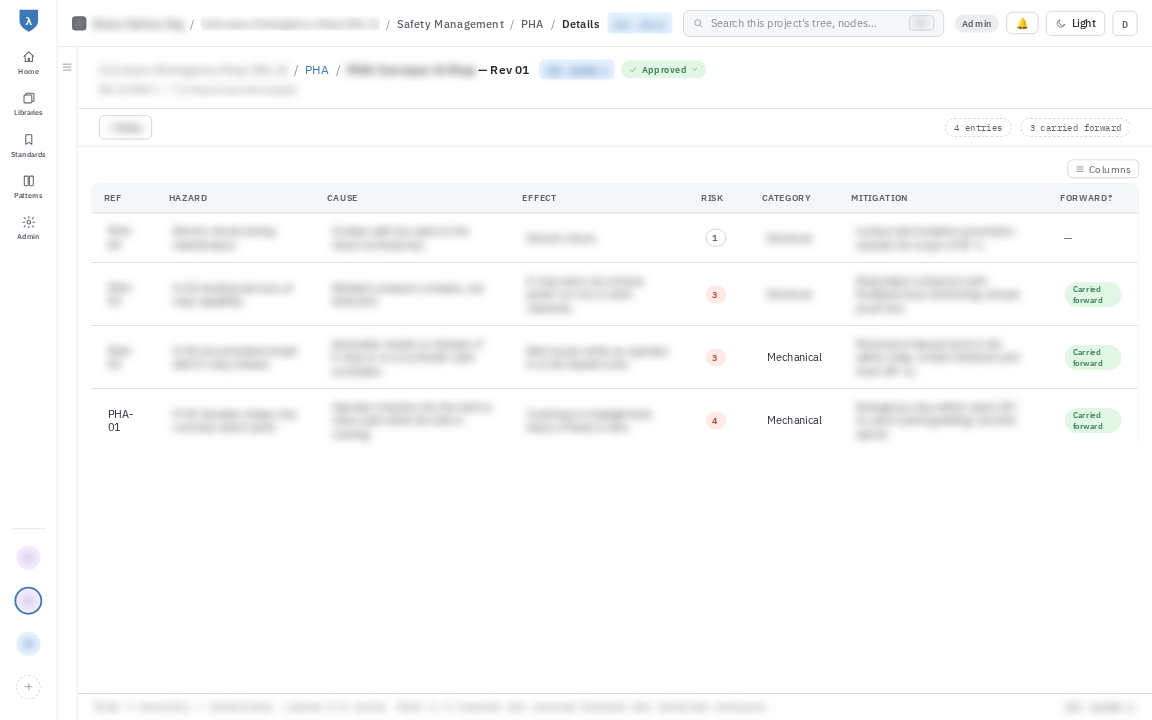The image size is (1152, 720).
Task: Go to Safety Management breadcrumb
Action: [450, 24]
